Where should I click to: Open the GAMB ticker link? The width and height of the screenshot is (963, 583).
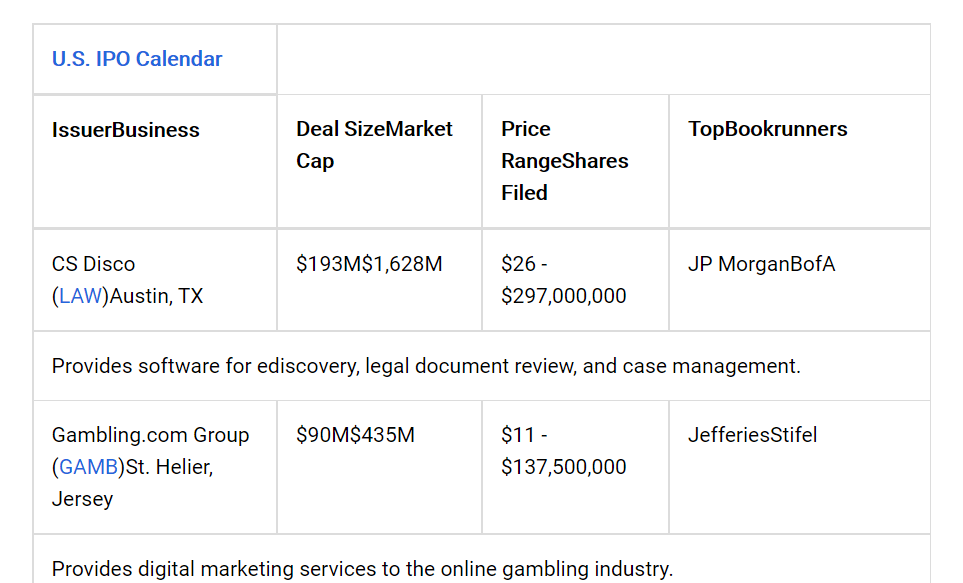[x=88, y=467]
